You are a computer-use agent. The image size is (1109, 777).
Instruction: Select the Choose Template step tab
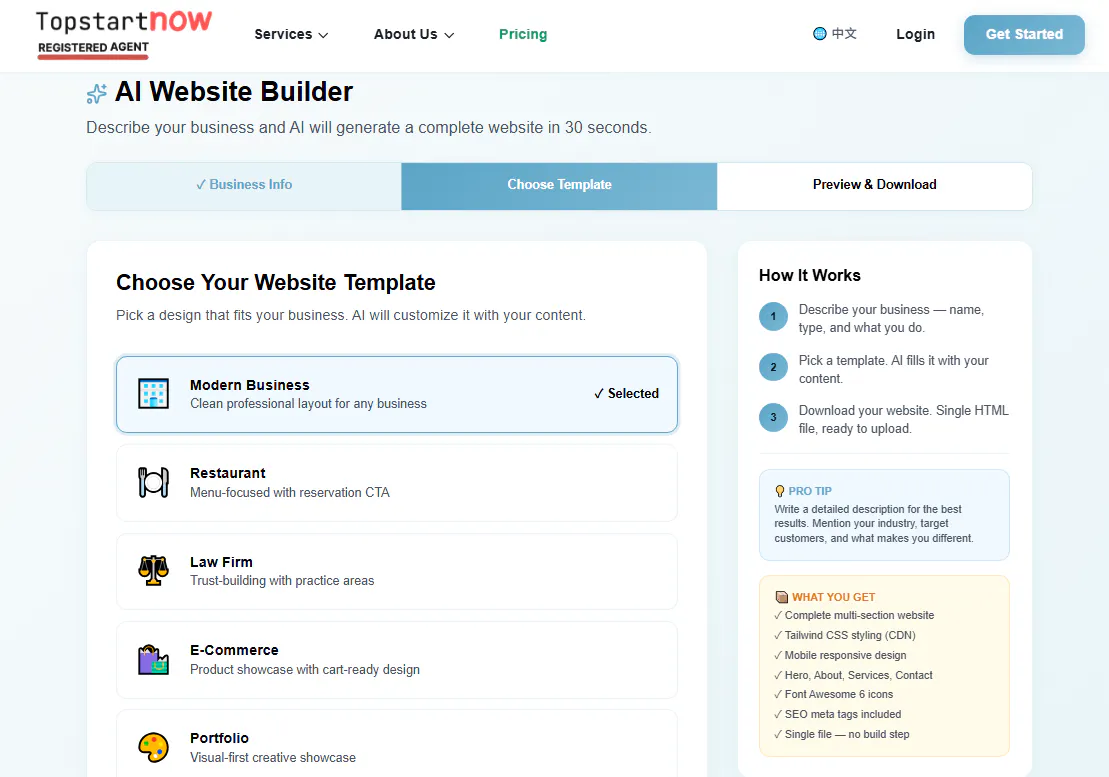coord(559,186)
